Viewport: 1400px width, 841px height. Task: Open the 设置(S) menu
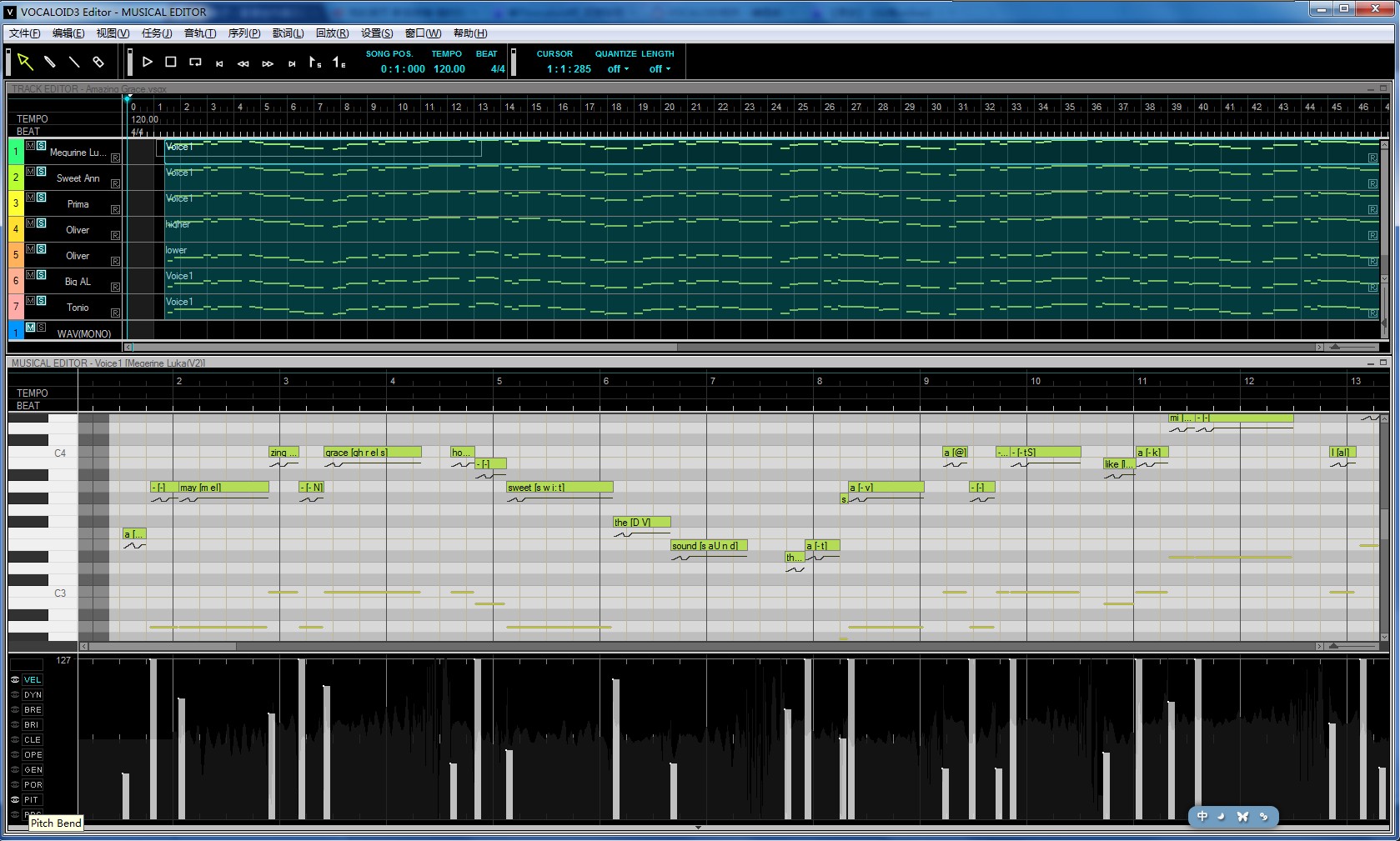click(x=377, y=33)
